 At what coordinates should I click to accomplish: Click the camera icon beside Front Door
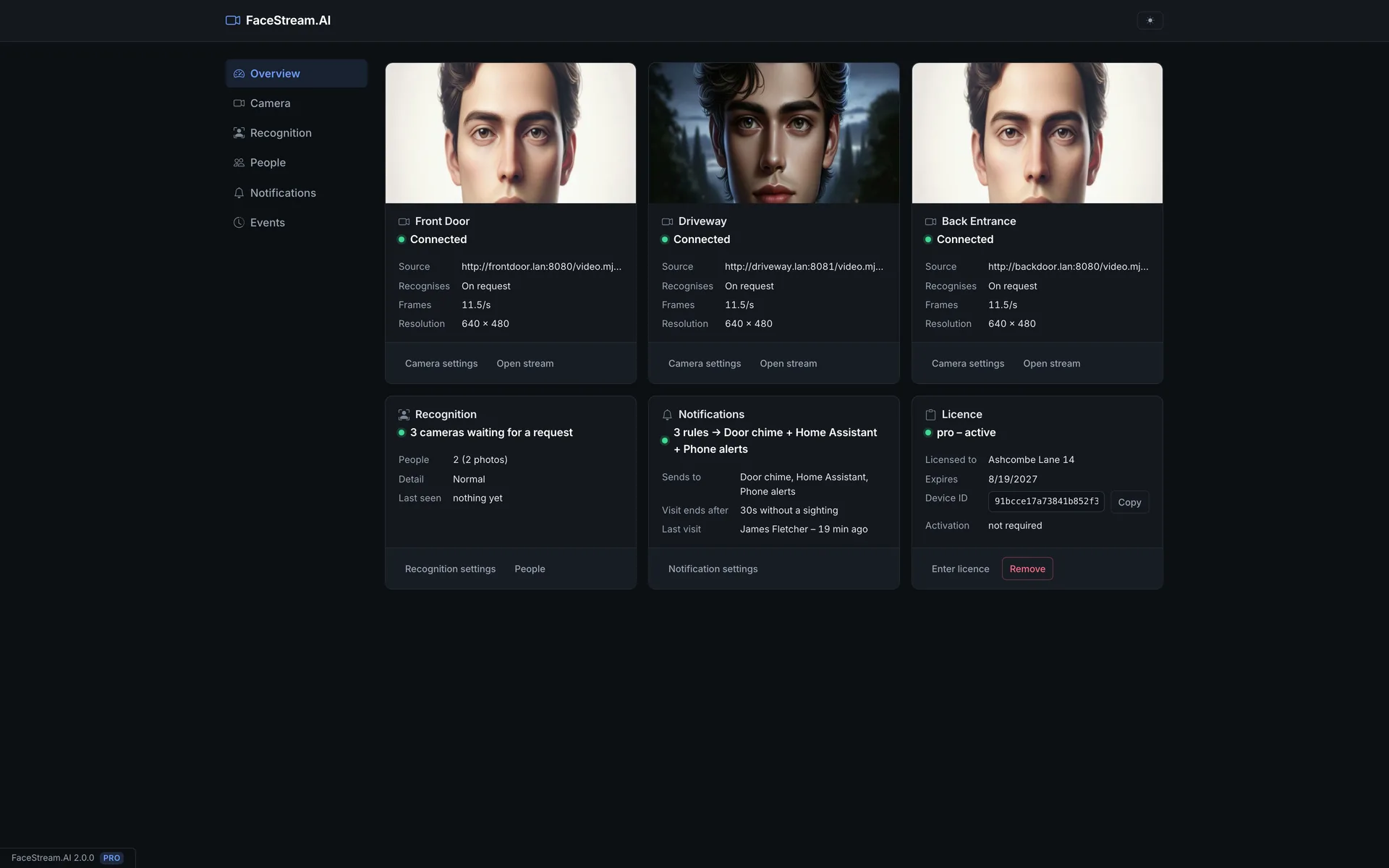[404, 221]
